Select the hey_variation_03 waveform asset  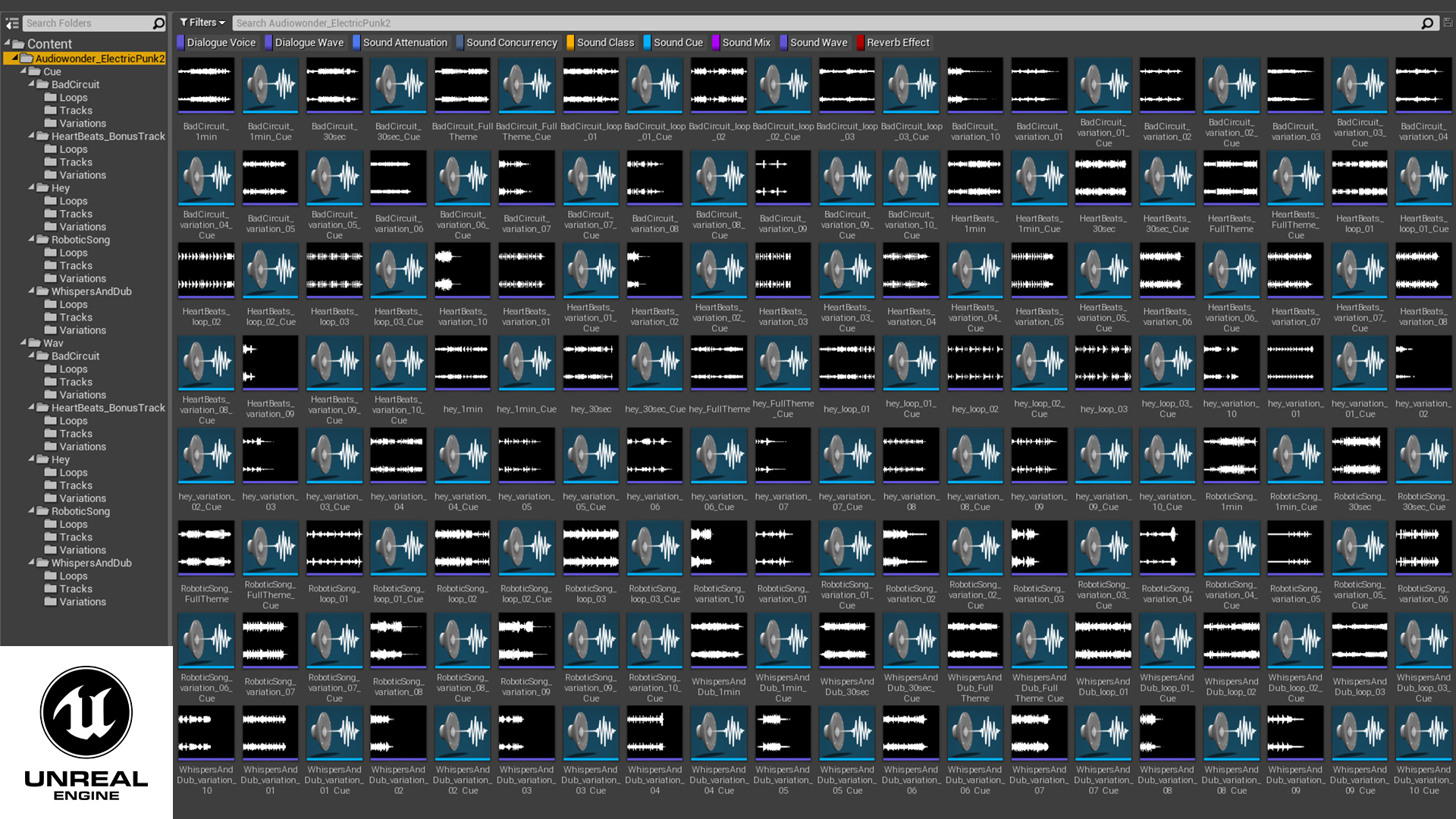tap(270, 456)
